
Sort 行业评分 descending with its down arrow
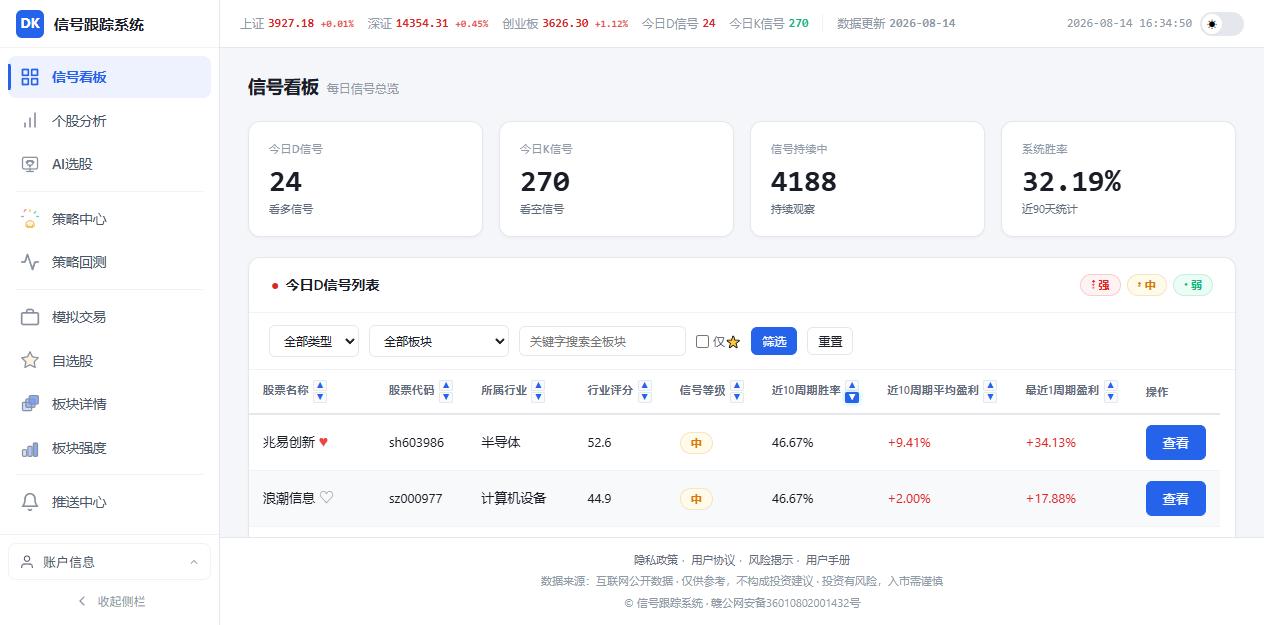(x=645, y=397)
